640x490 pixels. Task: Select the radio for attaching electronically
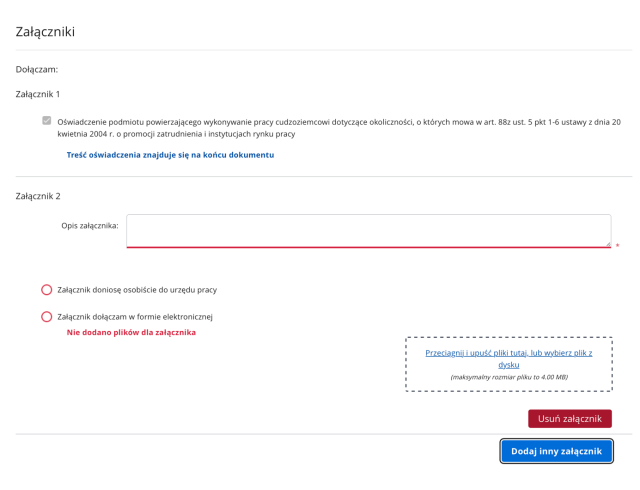[46, 317]
